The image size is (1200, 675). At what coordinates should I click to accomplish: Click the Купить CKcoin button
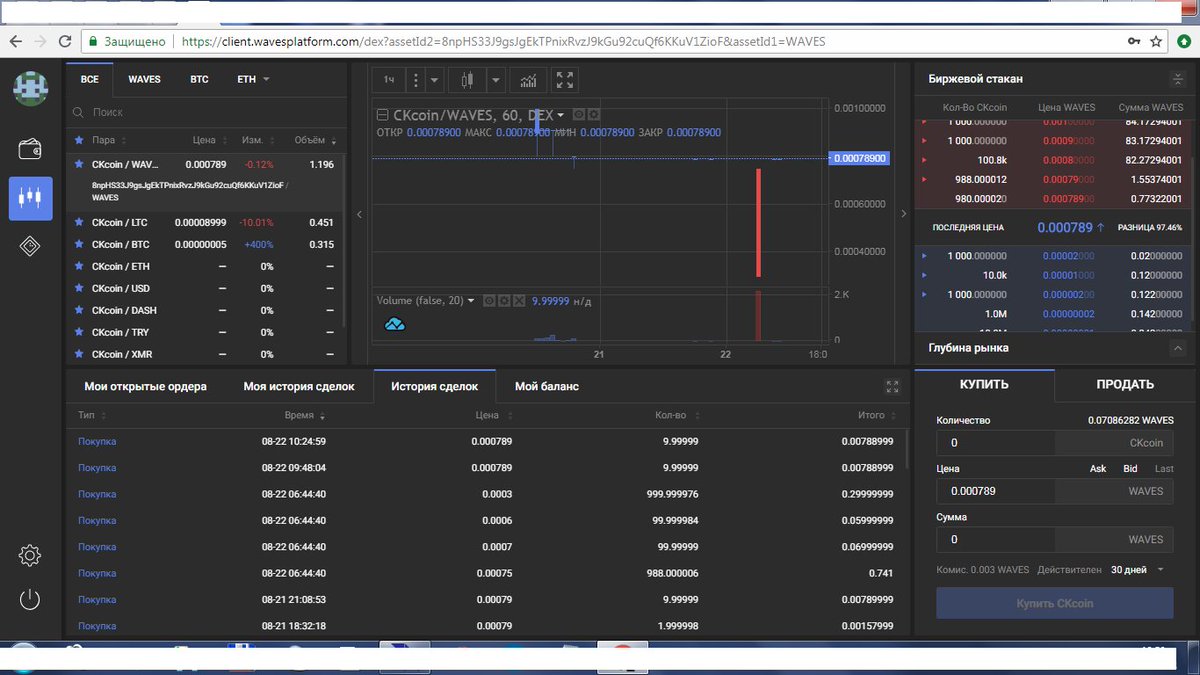(x=1054, y=603)
